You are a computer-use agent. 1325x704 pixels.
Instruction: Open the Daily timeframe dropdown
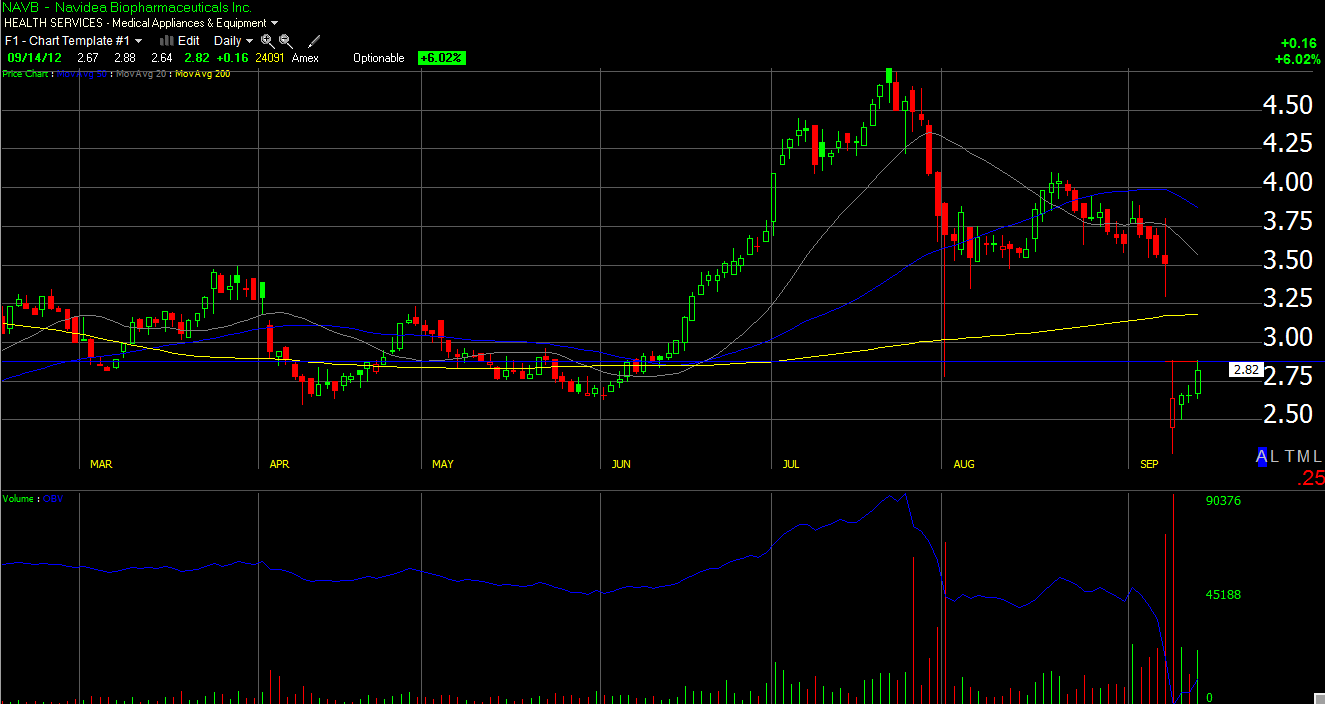[x=233, y=41]
